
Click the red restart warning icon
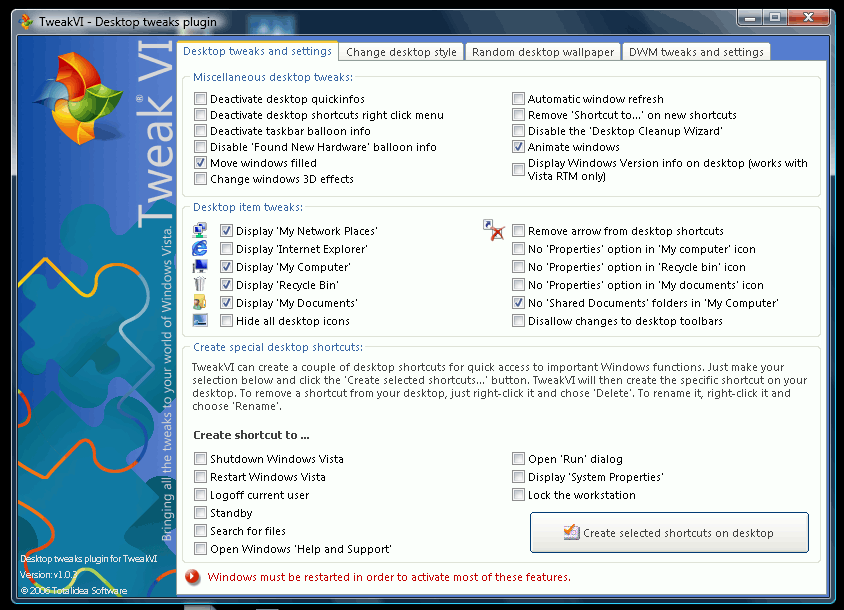192,577
